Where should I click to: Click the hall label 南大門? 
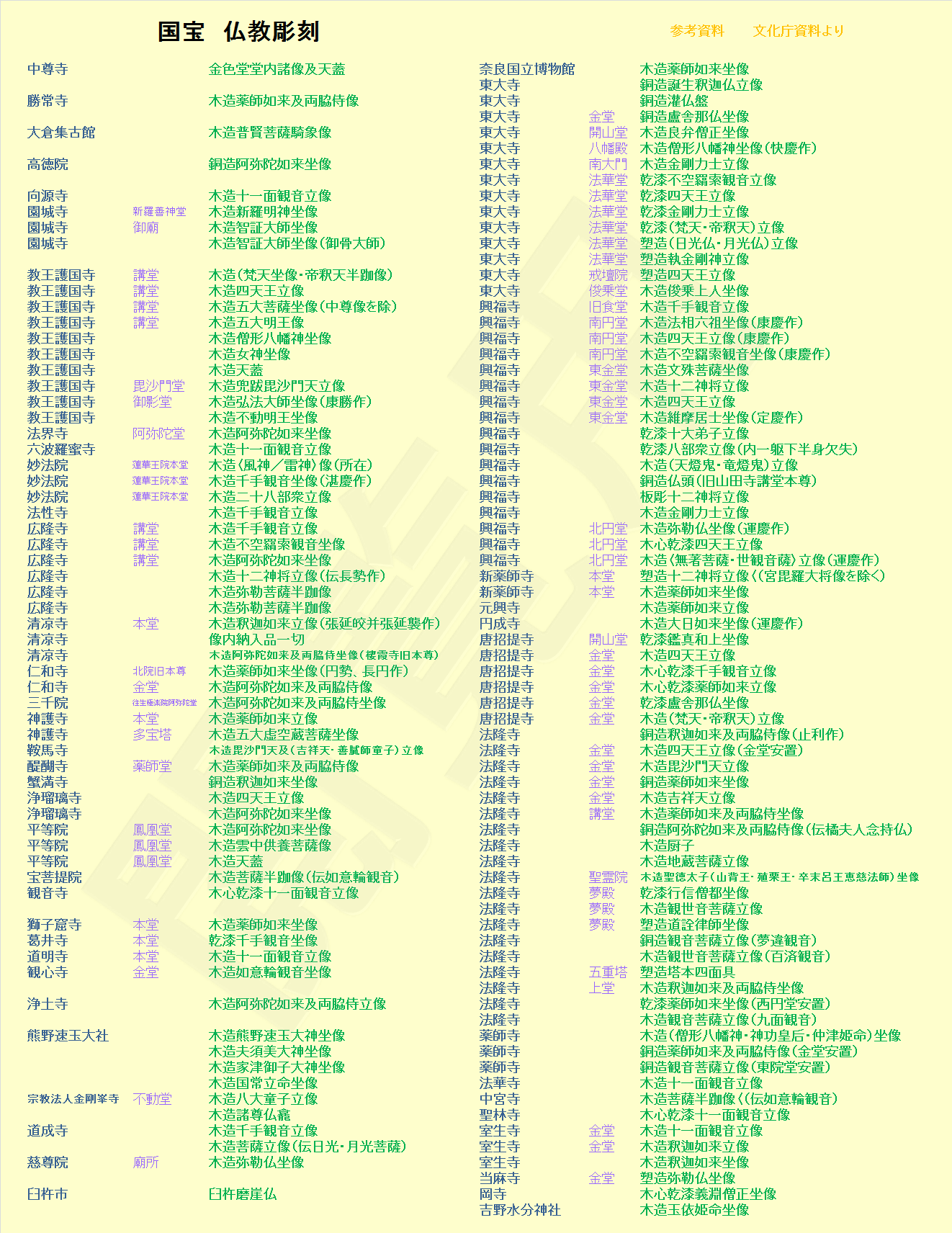click(609, 164)
